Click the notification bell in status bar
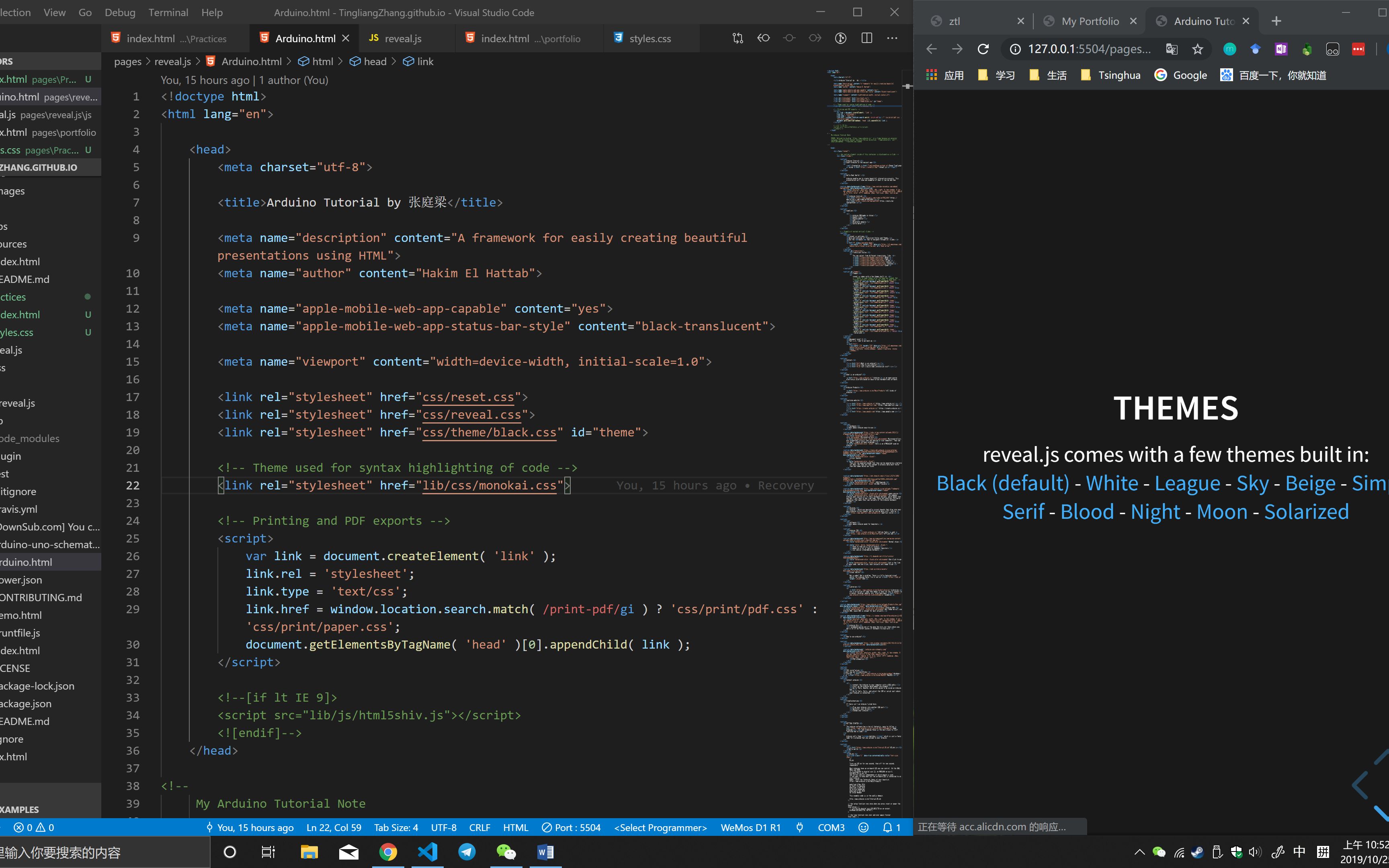Image resolution: width=1389 pixels, height=868 pixels. (x=887, y=827)
